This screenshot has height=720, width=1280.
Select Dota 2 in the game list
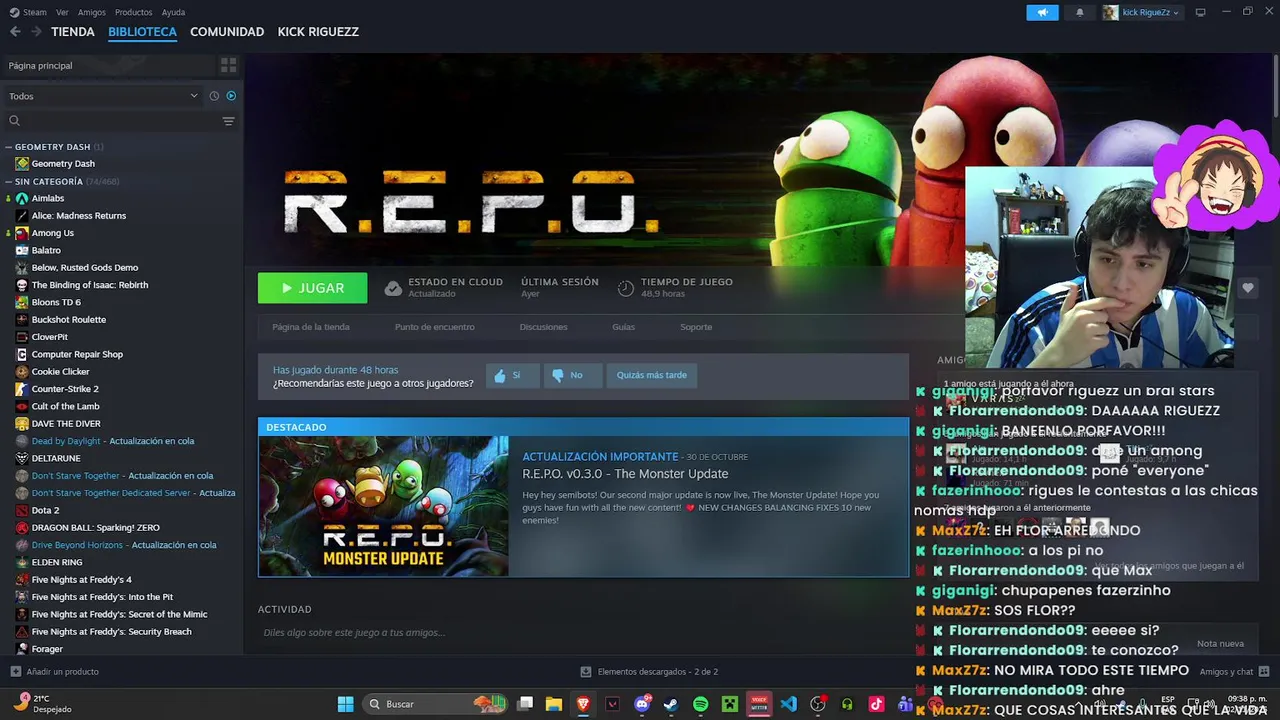pyautogui.click(x=45, y=510)
